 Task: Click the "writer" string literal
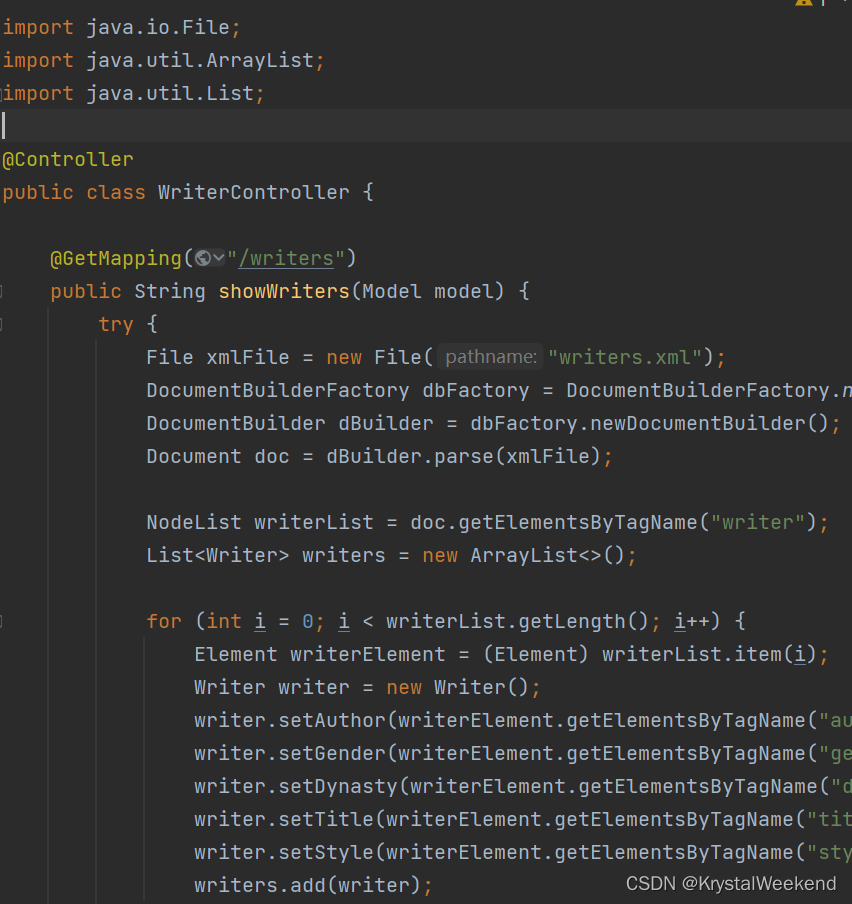757,522
